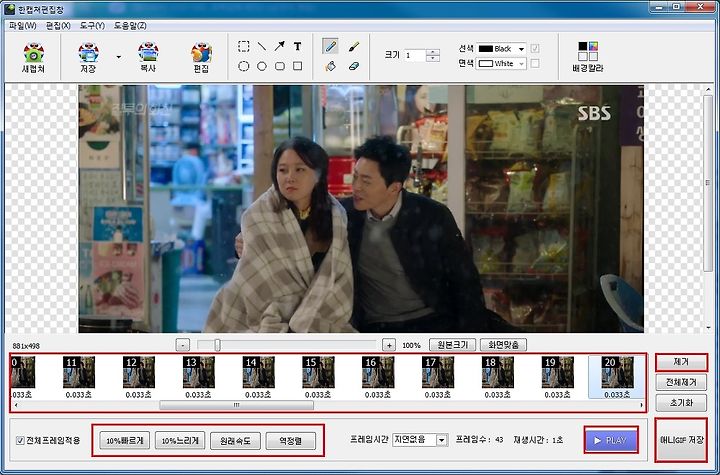
Task: Click the 10%느리게 slower button
Action: pyautogui.click(x=180, y=441)
